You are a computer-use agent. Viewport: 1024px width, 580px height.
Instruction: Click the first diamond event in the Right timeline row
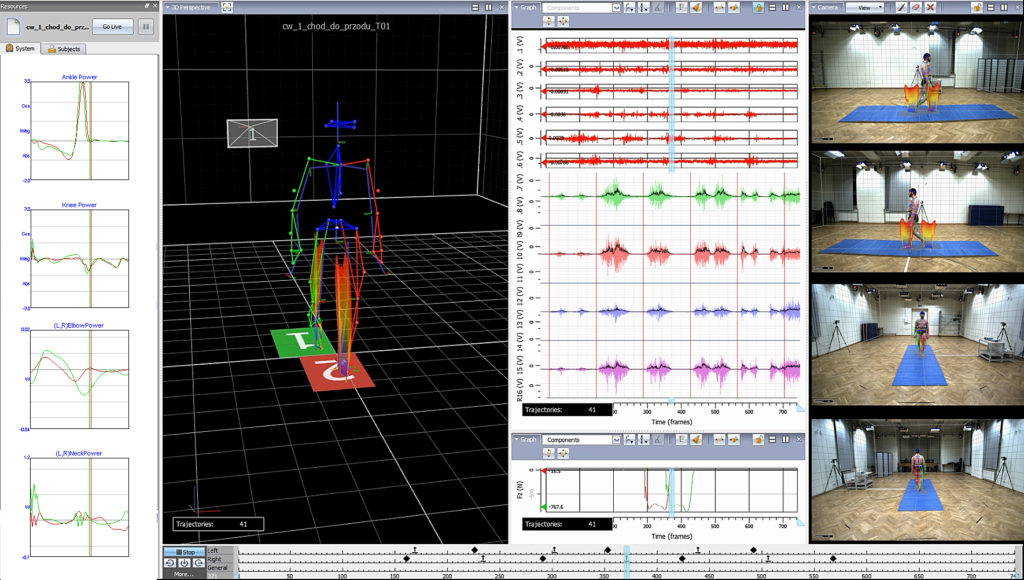pyautogui.click(x=407, y=559)
